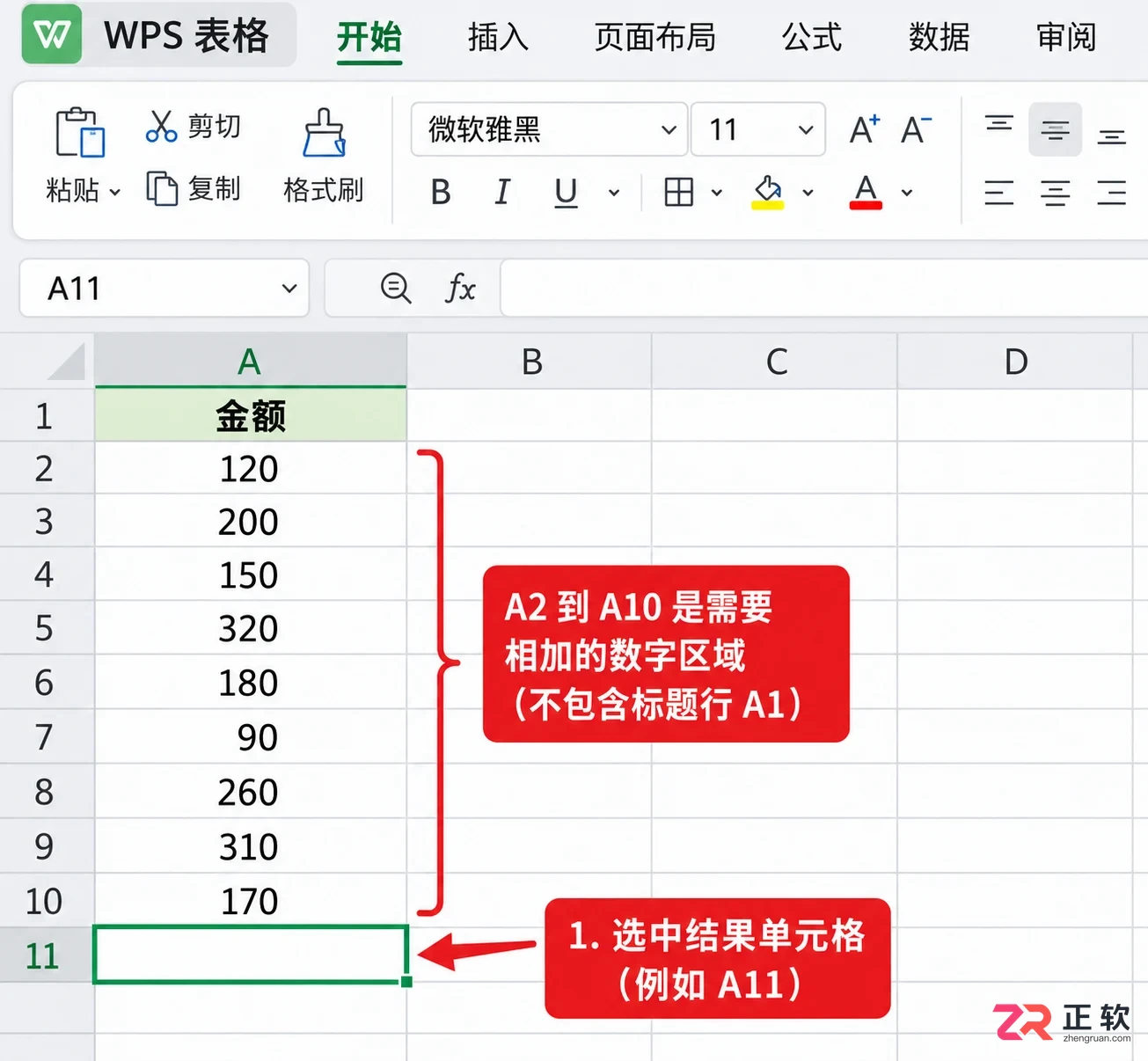Click the WPS green logo icon
The height and width of the screenshot is (1061, 1148).
click(x=52, y=34)
